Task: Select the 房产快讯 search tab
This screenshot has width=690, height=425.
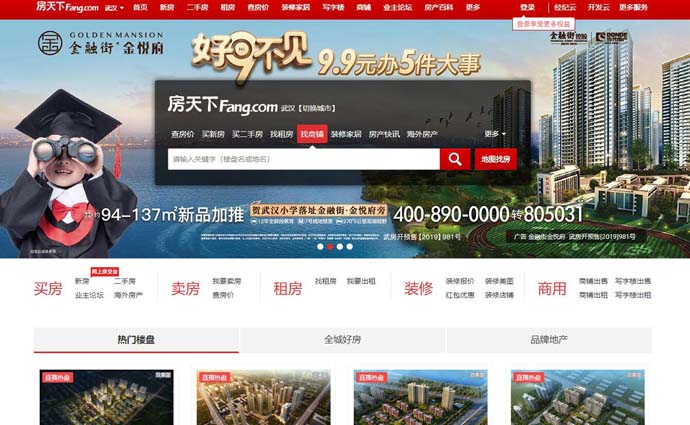Action: point(384,134)
